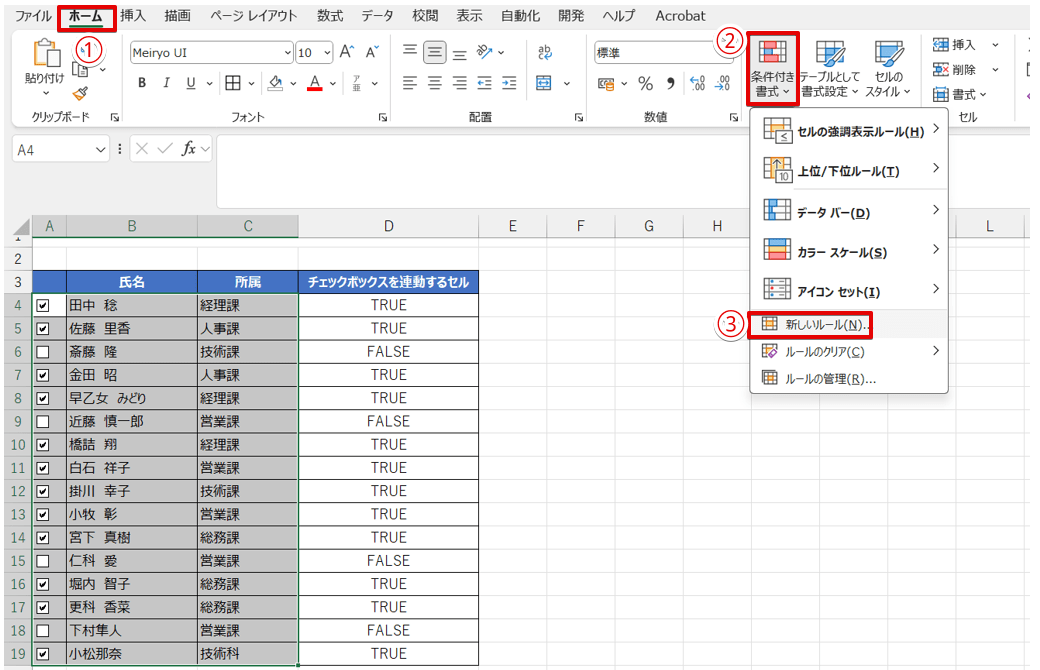Click the insert function fx icon

[x=189, y=149]
